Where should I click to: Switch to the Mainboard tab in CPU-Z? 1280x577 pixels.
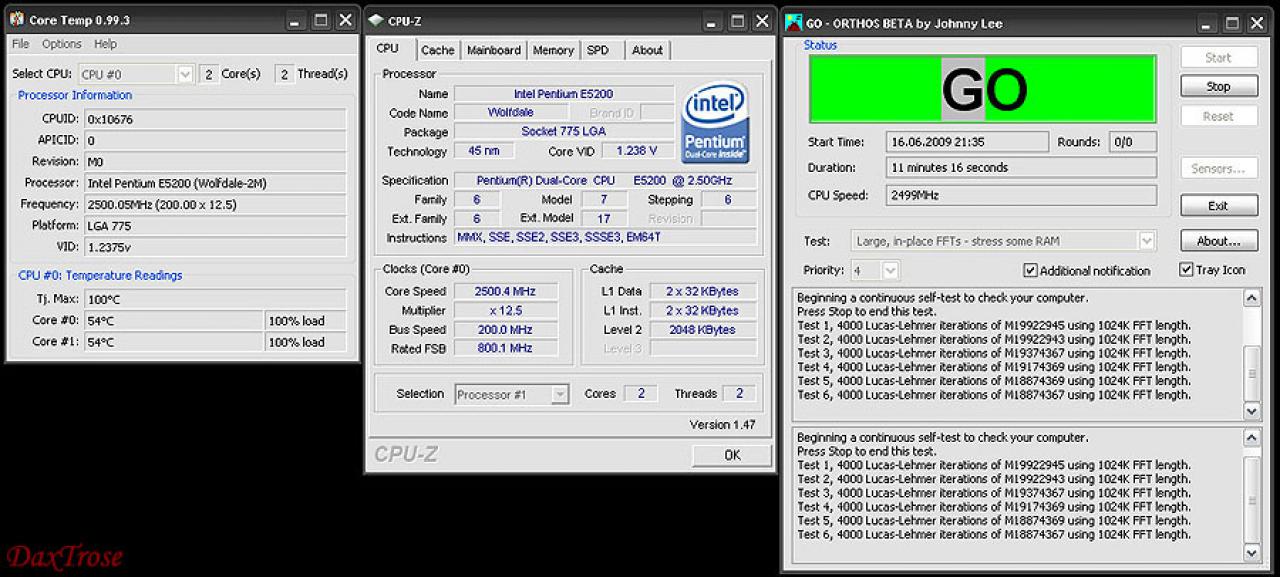point(494,50)
